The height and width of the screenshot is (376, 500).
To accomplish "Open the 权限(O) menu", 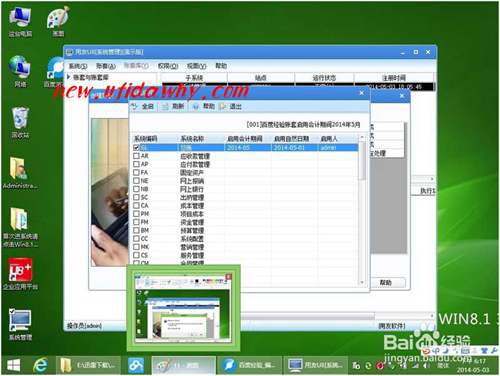I will pyautogui.click(x=168, y=66).
